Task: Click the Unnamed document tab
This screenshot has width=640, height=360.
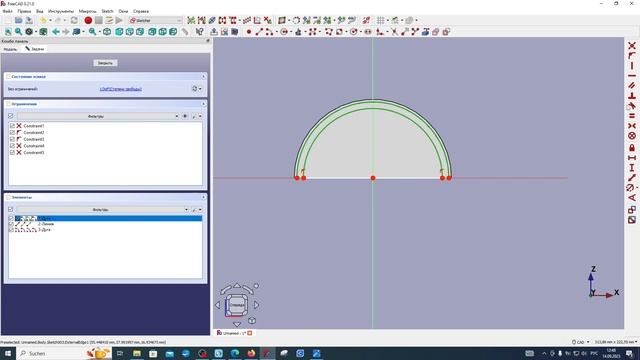Action: coord(234,333)
